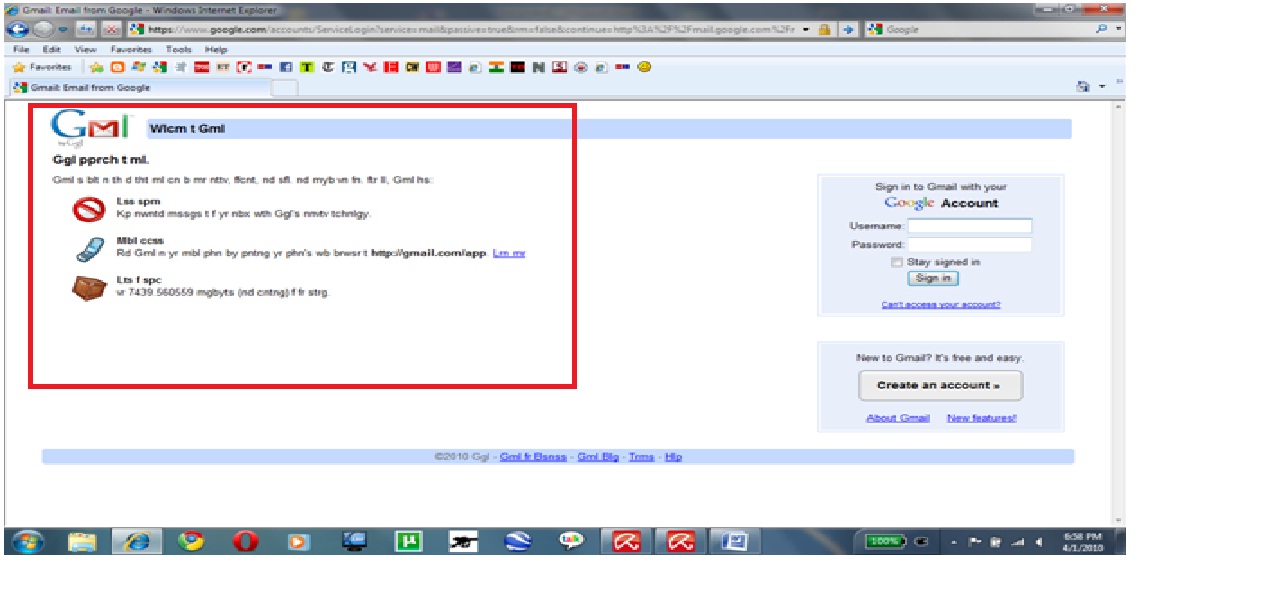
Task: Click the Favorites star button
Action: [41, 67]
